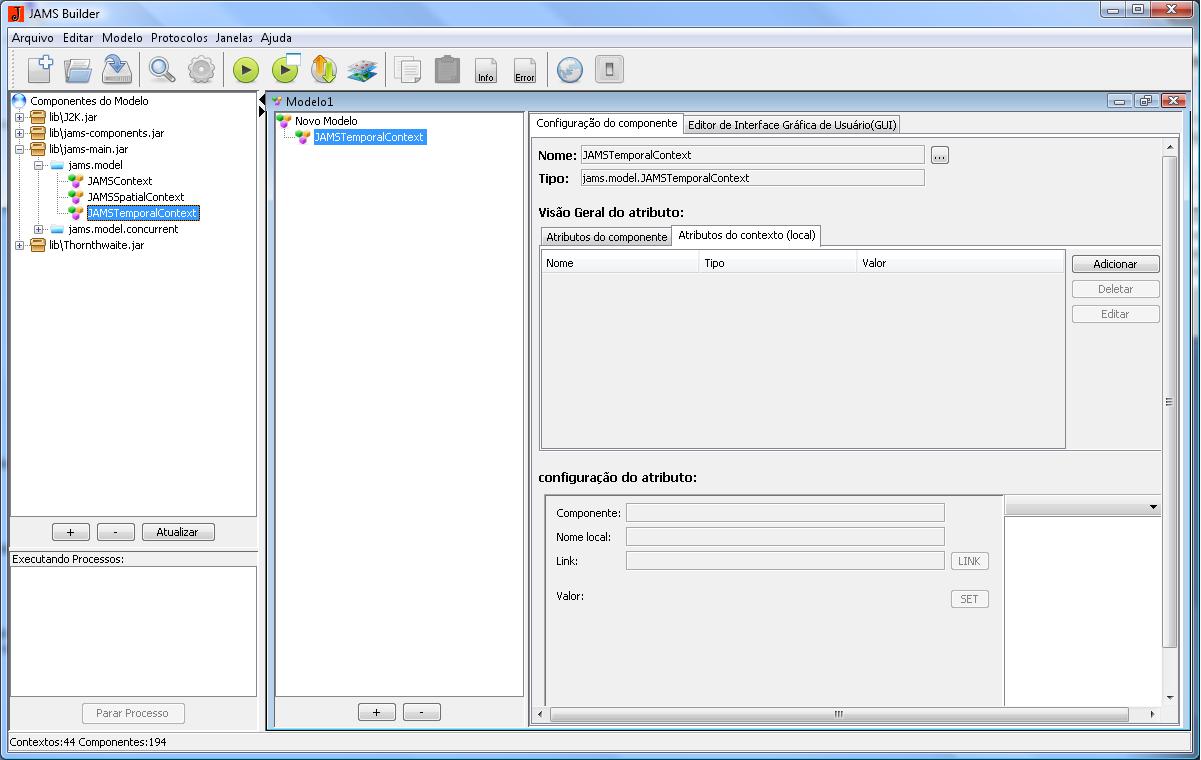Run the model with the green play icon
This screenshot has height=760, width=1201.
point(246,70)
